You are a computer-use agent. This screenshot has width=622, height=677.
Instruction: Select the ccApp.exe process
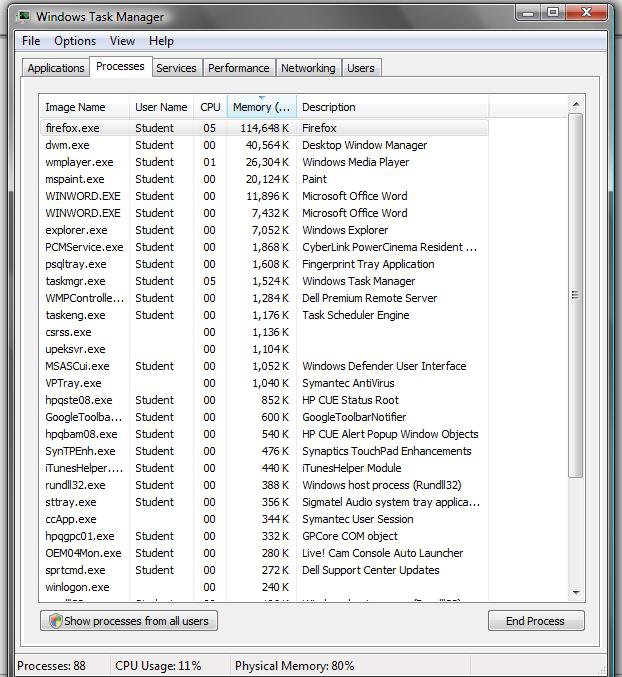pyautogui.click(x=264, y=519)
